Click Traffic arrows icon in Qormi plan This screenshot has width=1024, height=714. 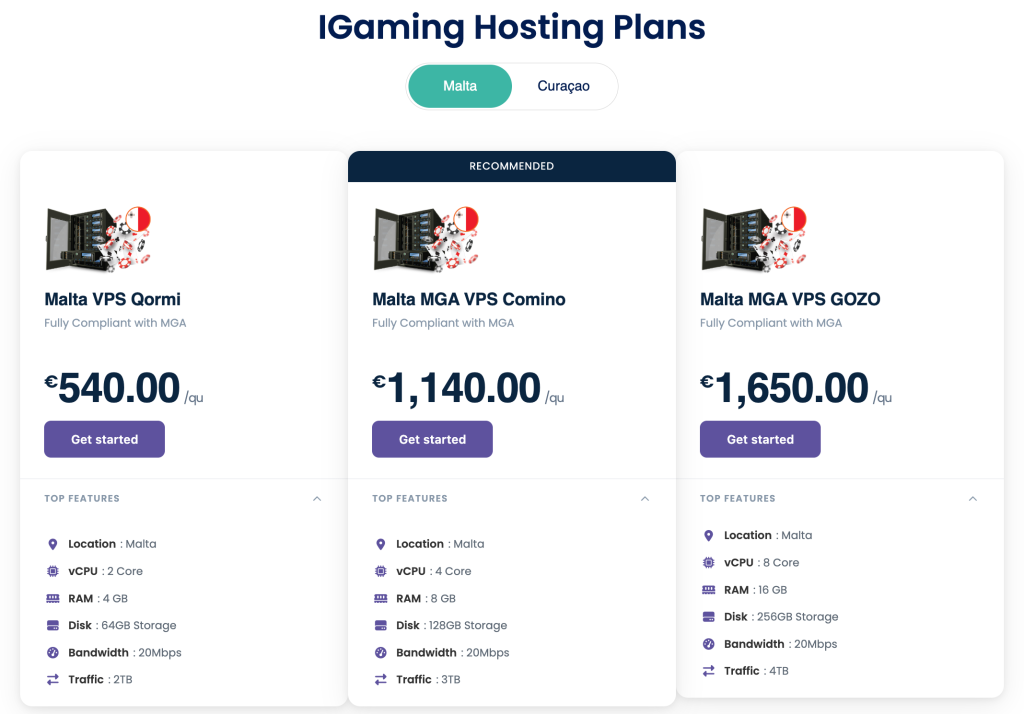tap(53, 679)
